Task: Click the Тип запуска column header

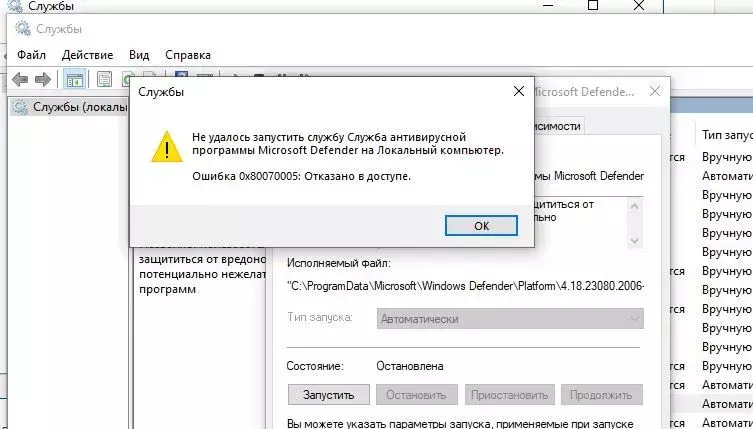Action: pos(727,135)
